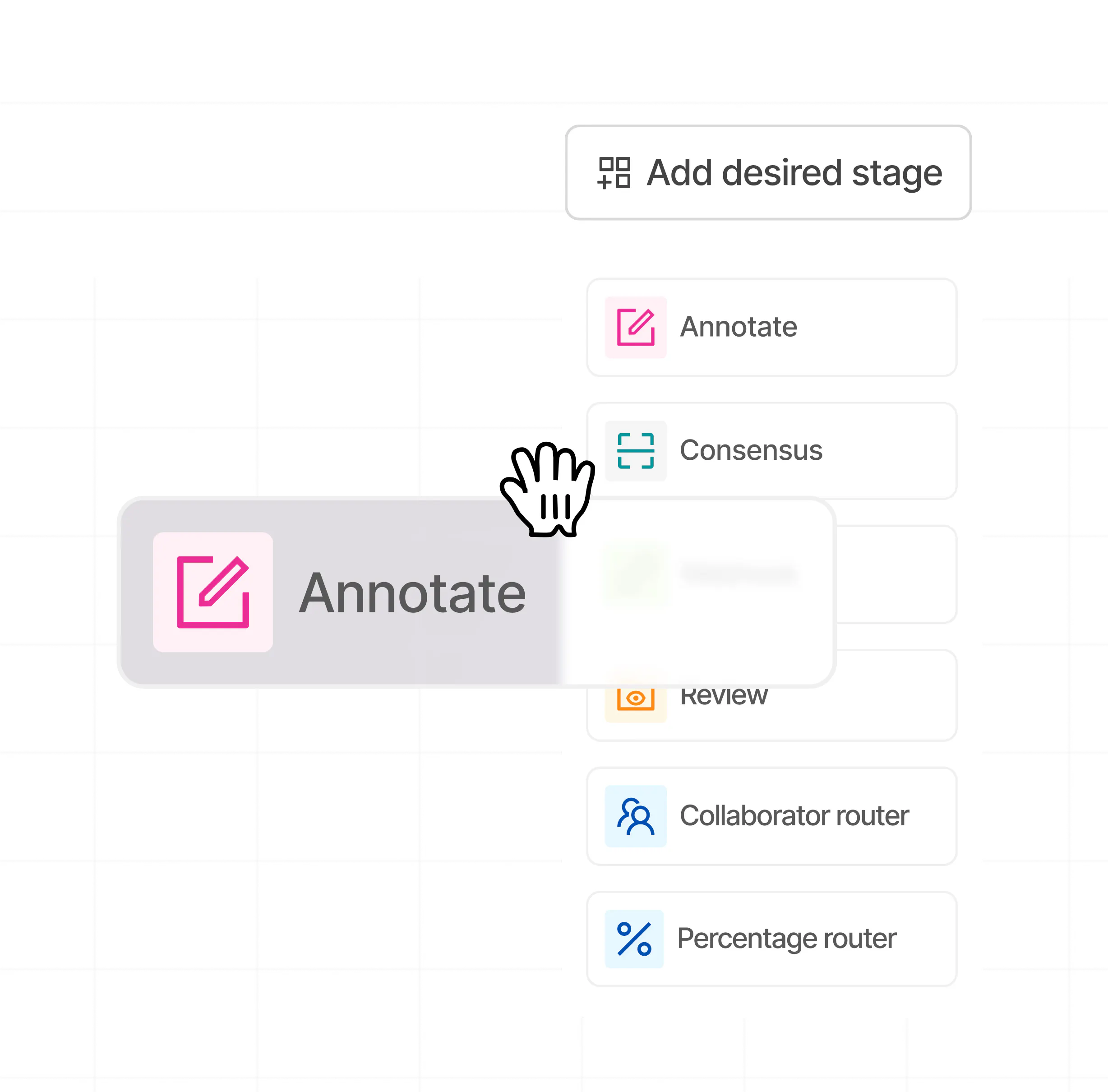Choose the Consensus stage option
Screen dimensions: 1108x1092
771,451
